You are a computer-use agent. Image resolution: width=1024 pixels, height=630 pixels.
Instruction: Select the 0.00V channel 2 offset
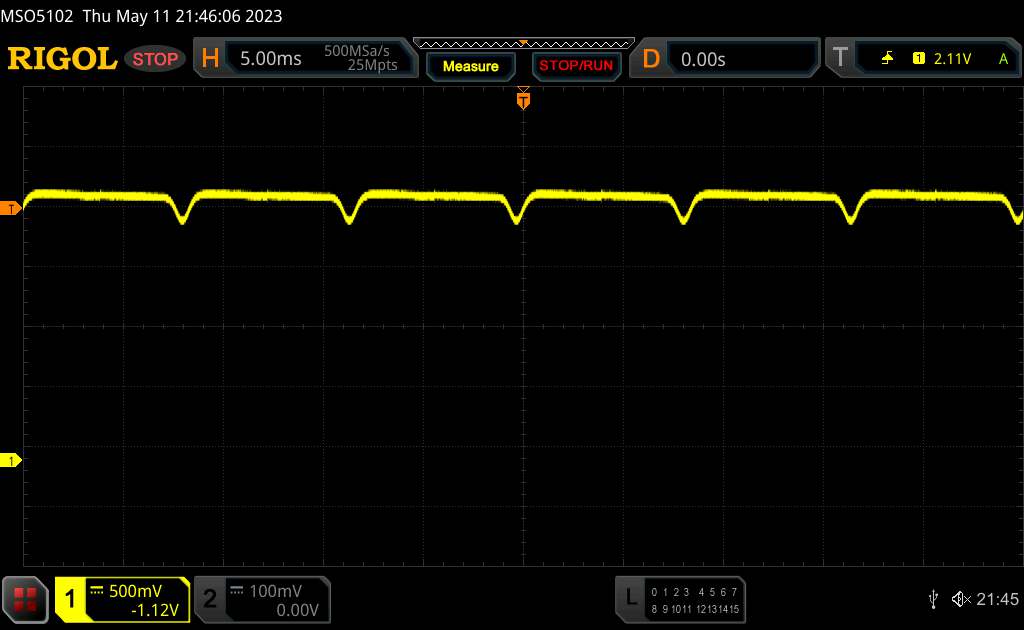pos(297,610)
